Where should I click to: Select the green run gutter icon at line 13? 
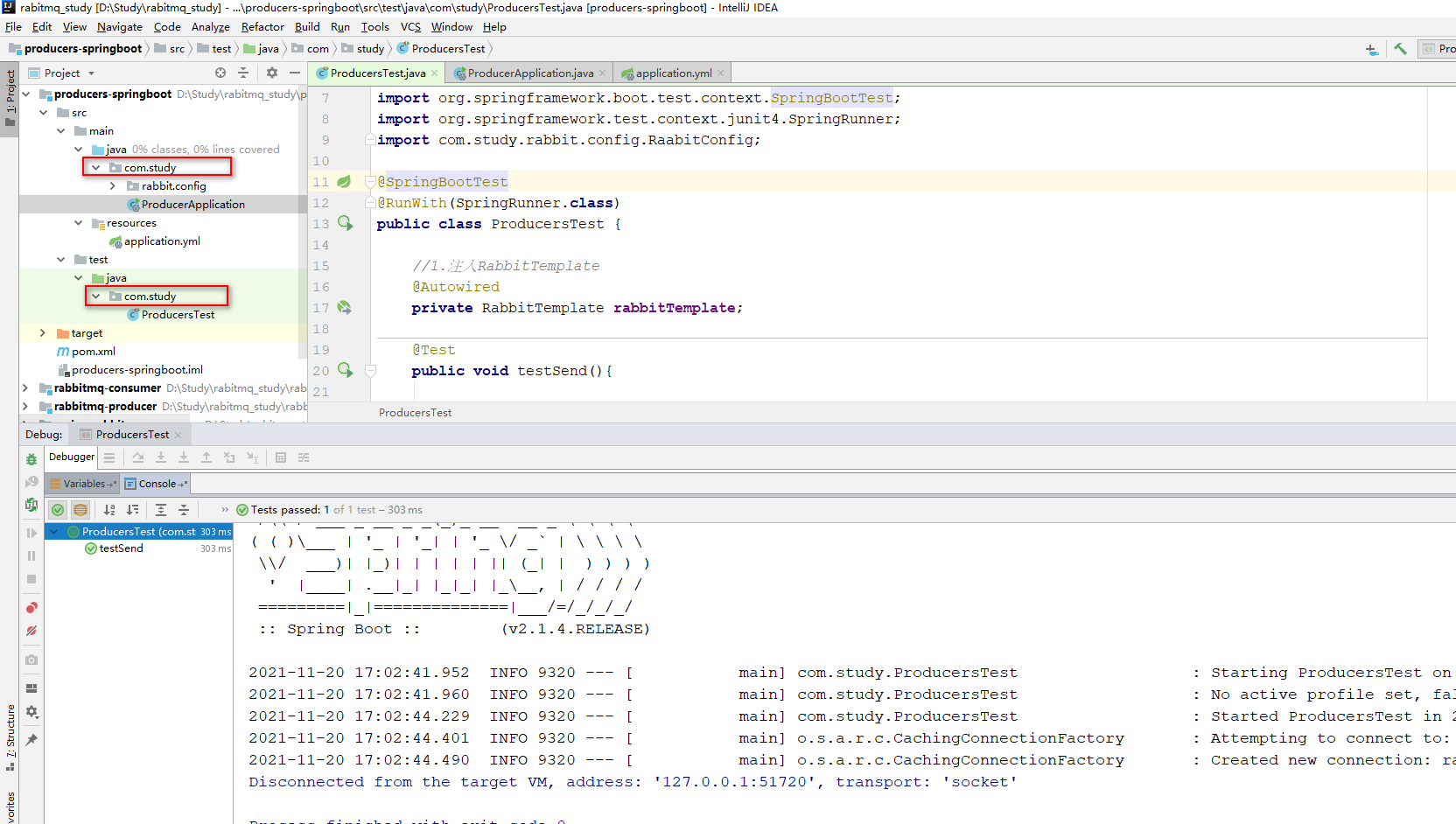tap(345, 223)
